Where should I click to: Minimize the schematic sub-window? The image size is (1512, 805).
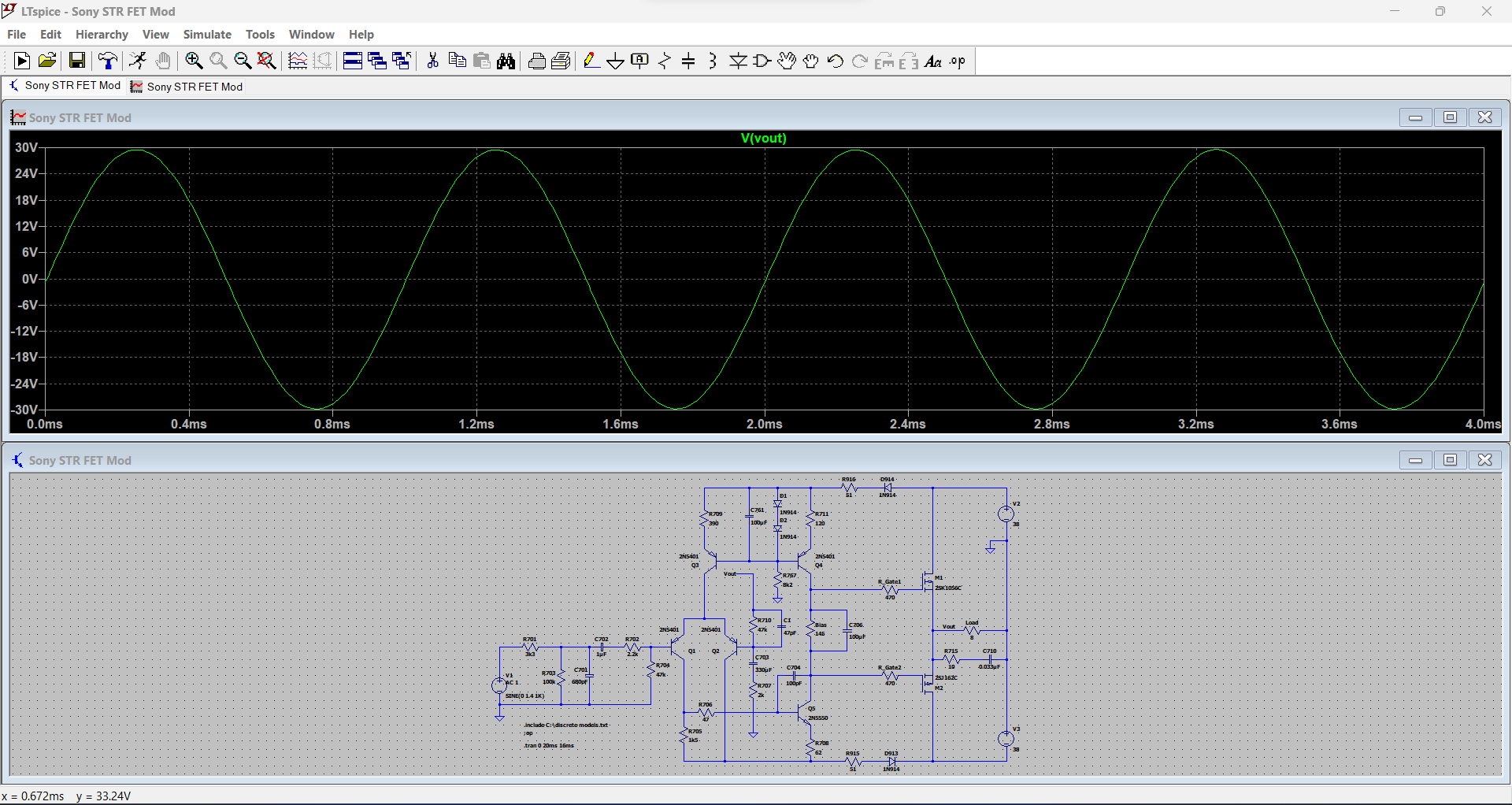click(x=1415, y=460)
